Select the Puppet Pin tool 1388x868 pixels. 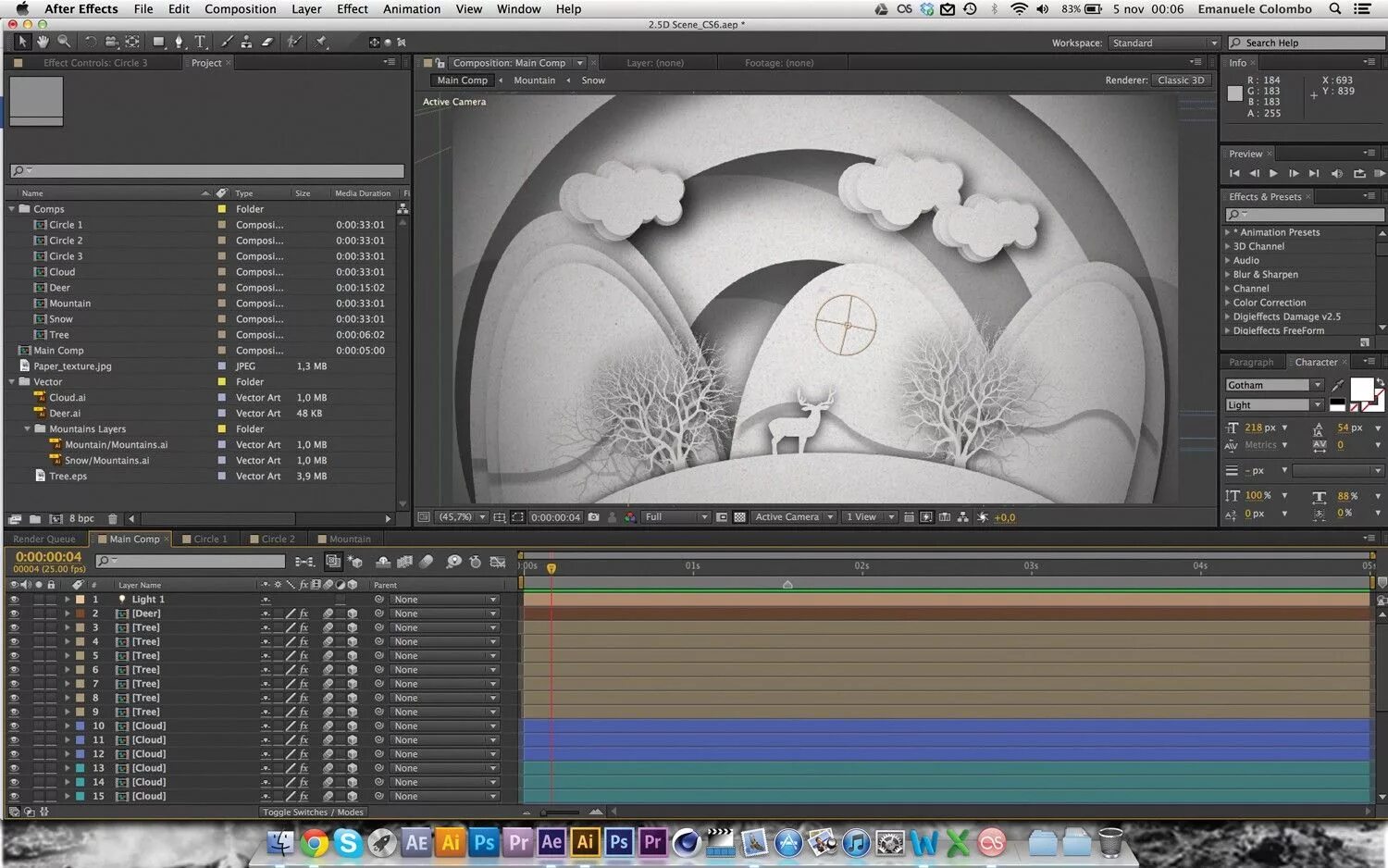pyautogui.click(x=321, y=42)
